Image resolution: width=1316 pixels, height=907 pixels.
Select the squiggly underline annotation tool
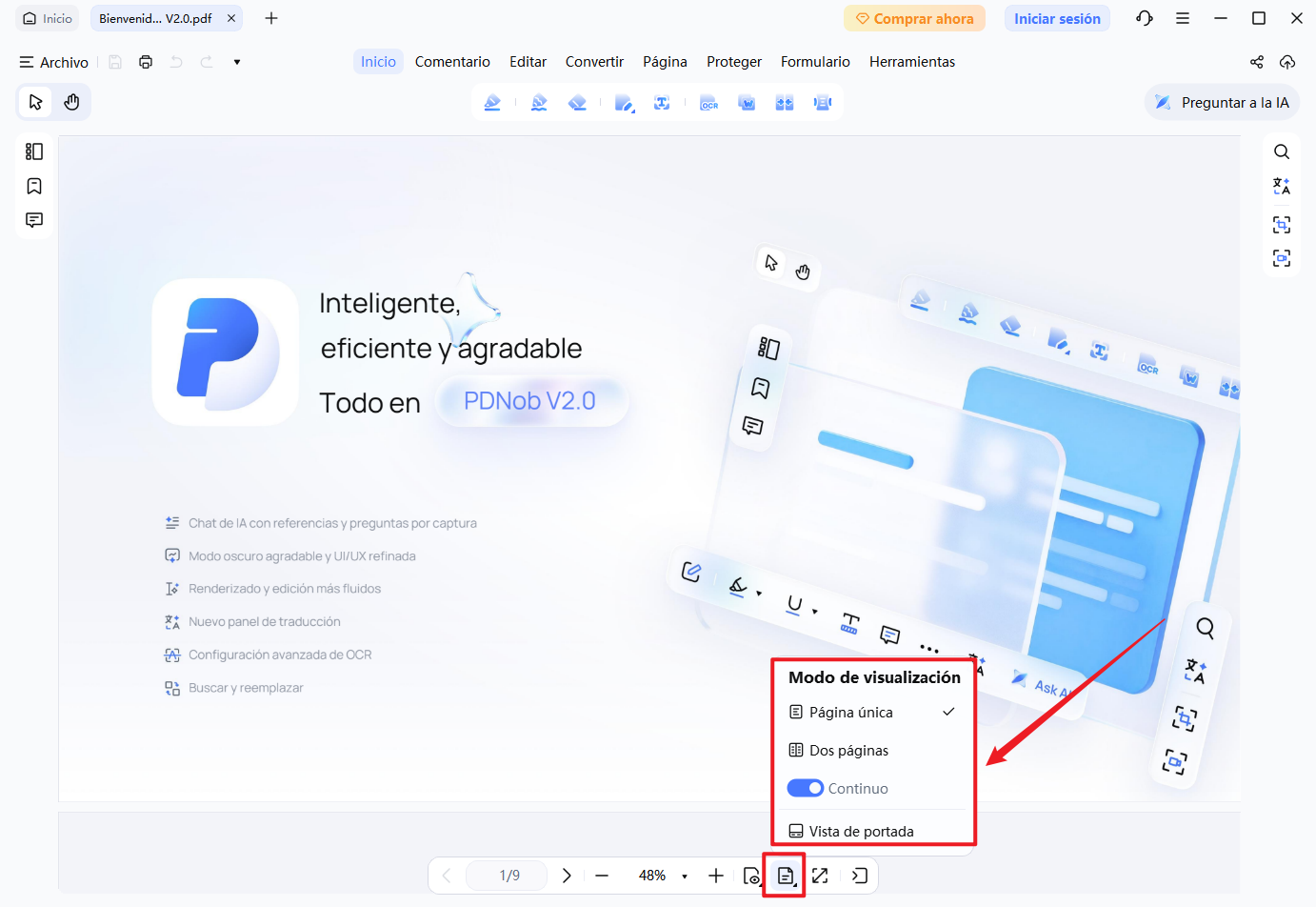pyautogui.click(x=539, y=103)
